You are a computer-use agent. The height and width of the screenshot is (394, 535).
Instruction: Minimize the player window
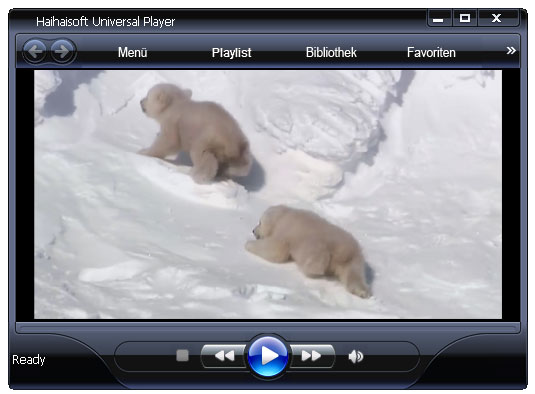coord(439,18)
